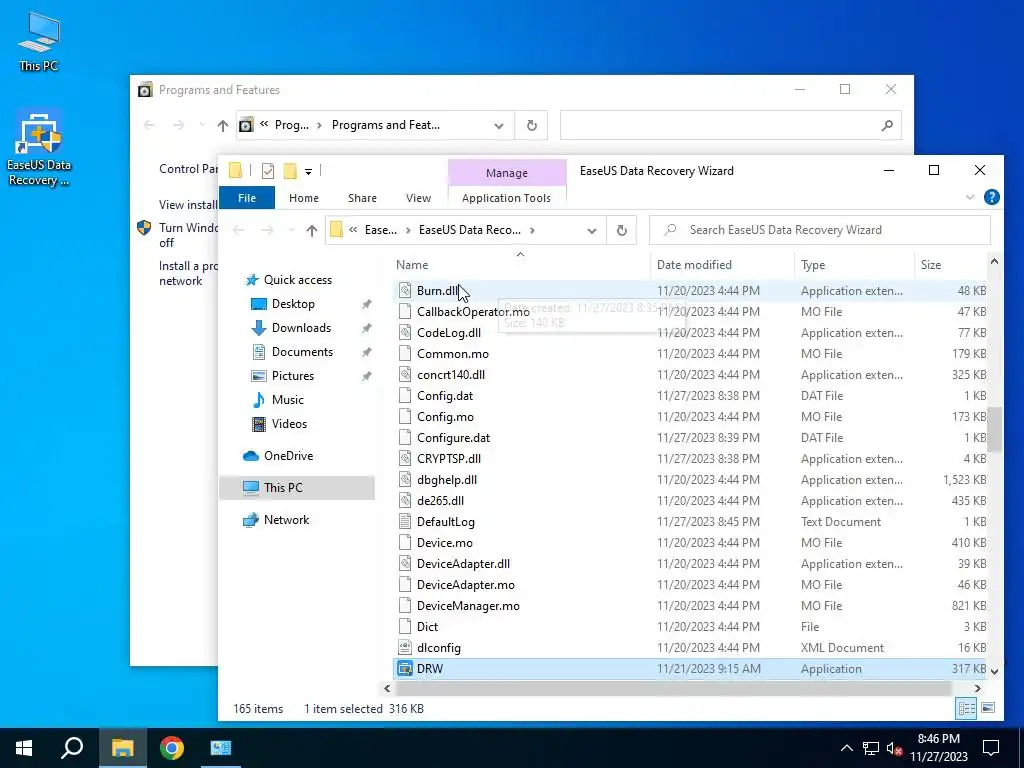Sort files by Type column
The width and height of the screenshot is (1024, 768).
click(x=813, y=264)
